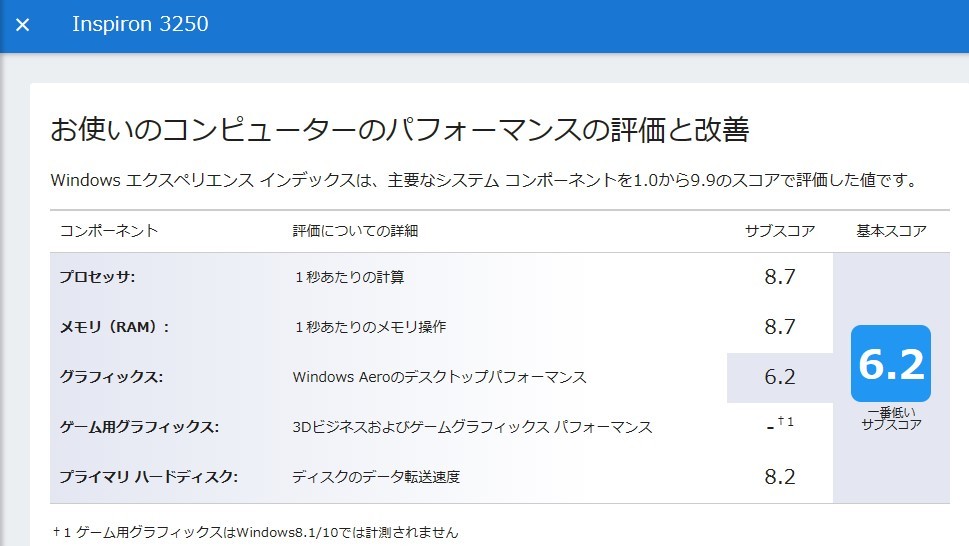Viewport: 969px width, 546px height.
Task: Click the ディスクのデータ転送速度 description
Action: click(376, 477)
